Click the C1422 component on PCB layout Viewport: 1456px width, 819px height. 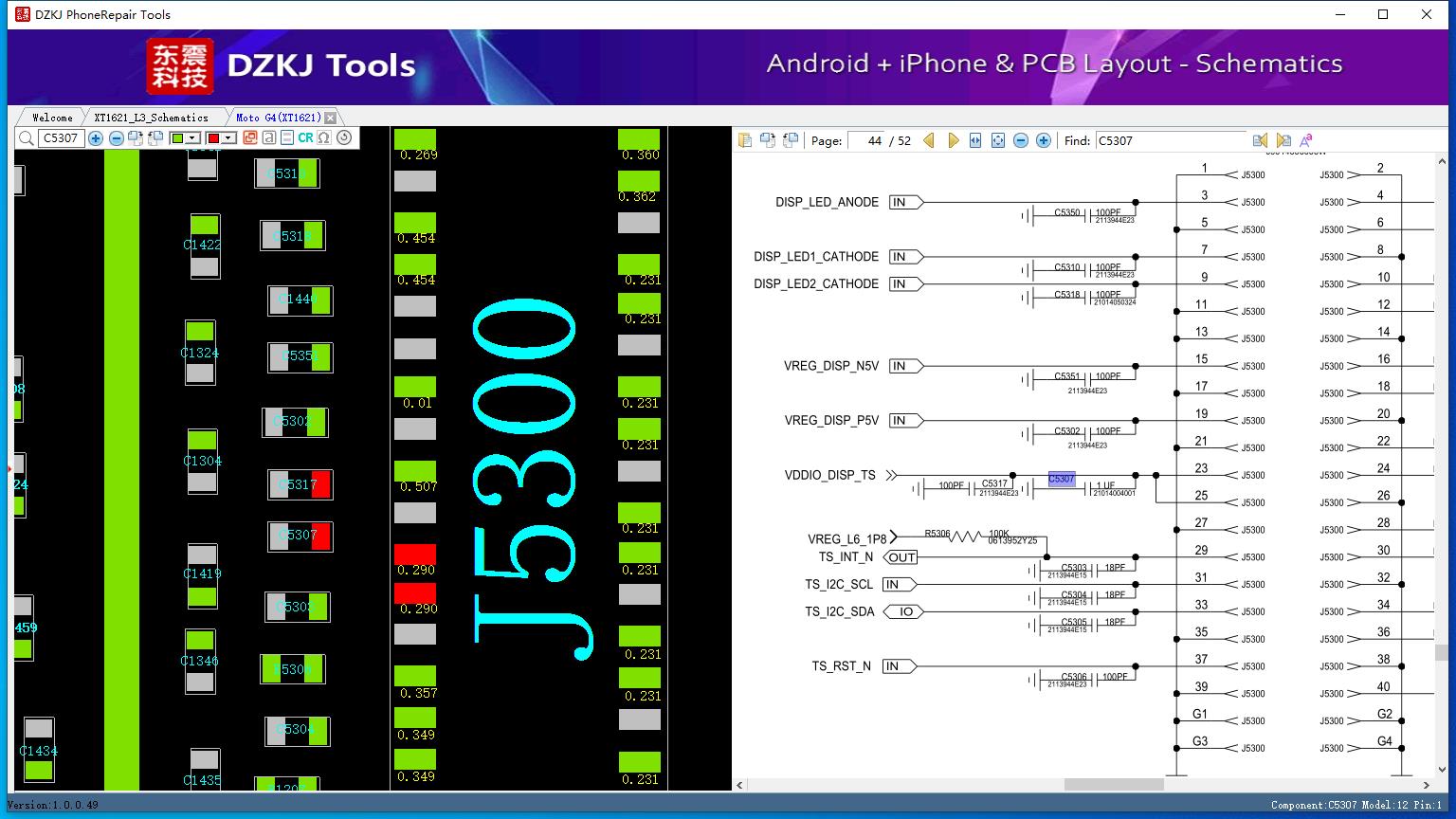point(204,246)
